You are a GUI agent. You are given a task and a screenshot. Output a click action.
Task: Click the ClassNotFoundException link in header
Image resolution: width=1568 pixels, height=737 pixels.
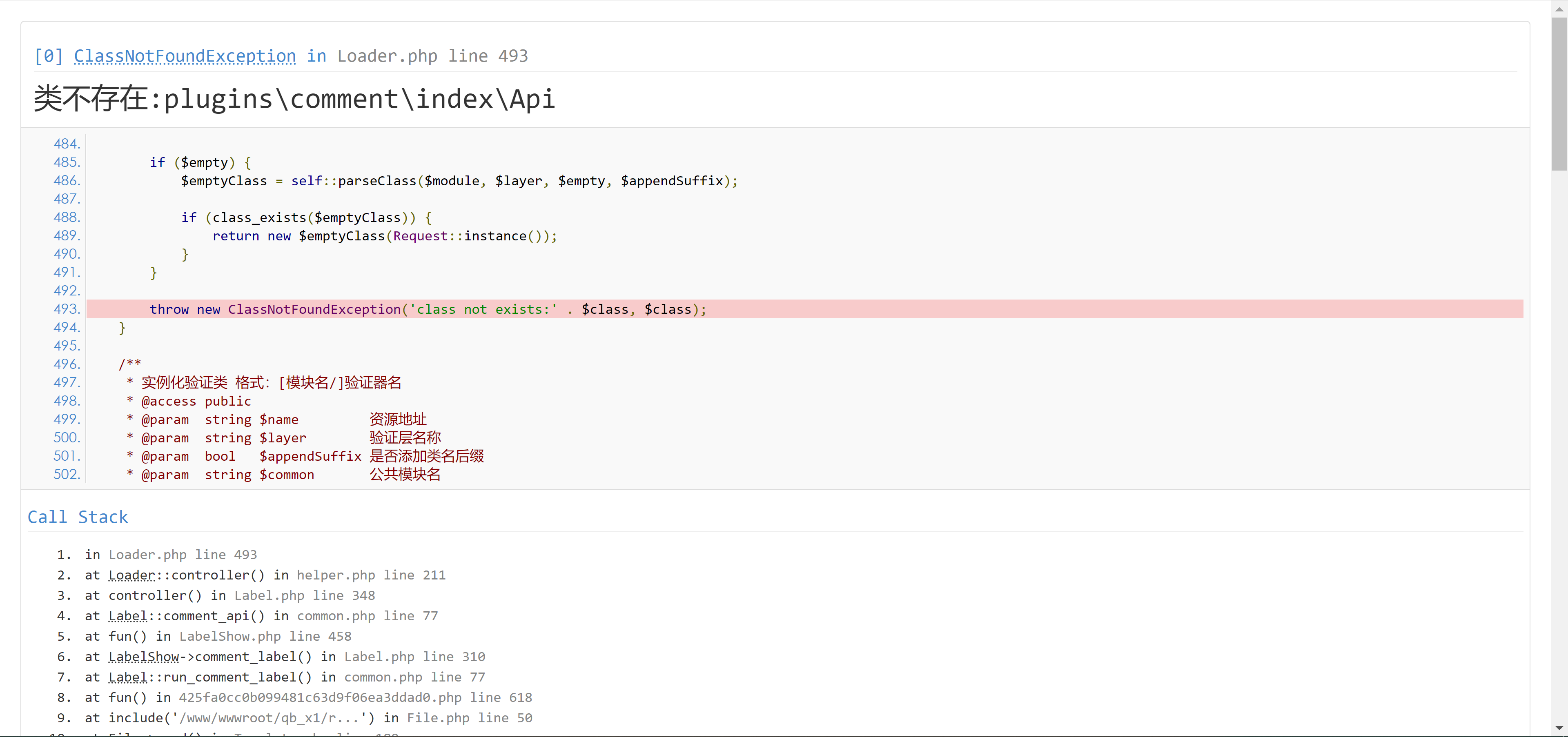click(x=185, y=56)
